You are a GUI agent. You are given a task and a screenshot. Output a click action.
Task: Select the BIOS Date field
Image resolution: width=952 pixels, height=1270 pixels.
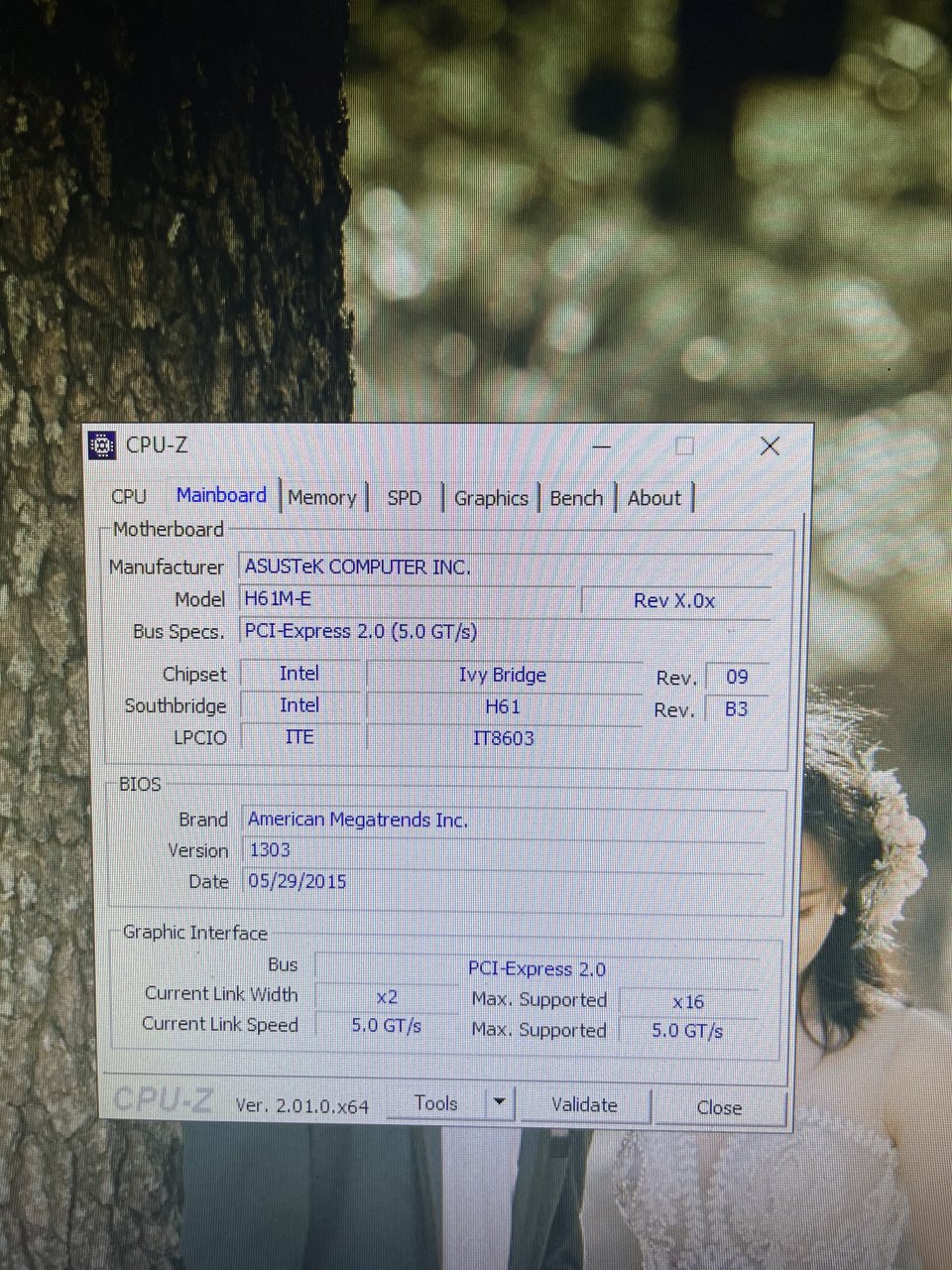click(506, 882)
